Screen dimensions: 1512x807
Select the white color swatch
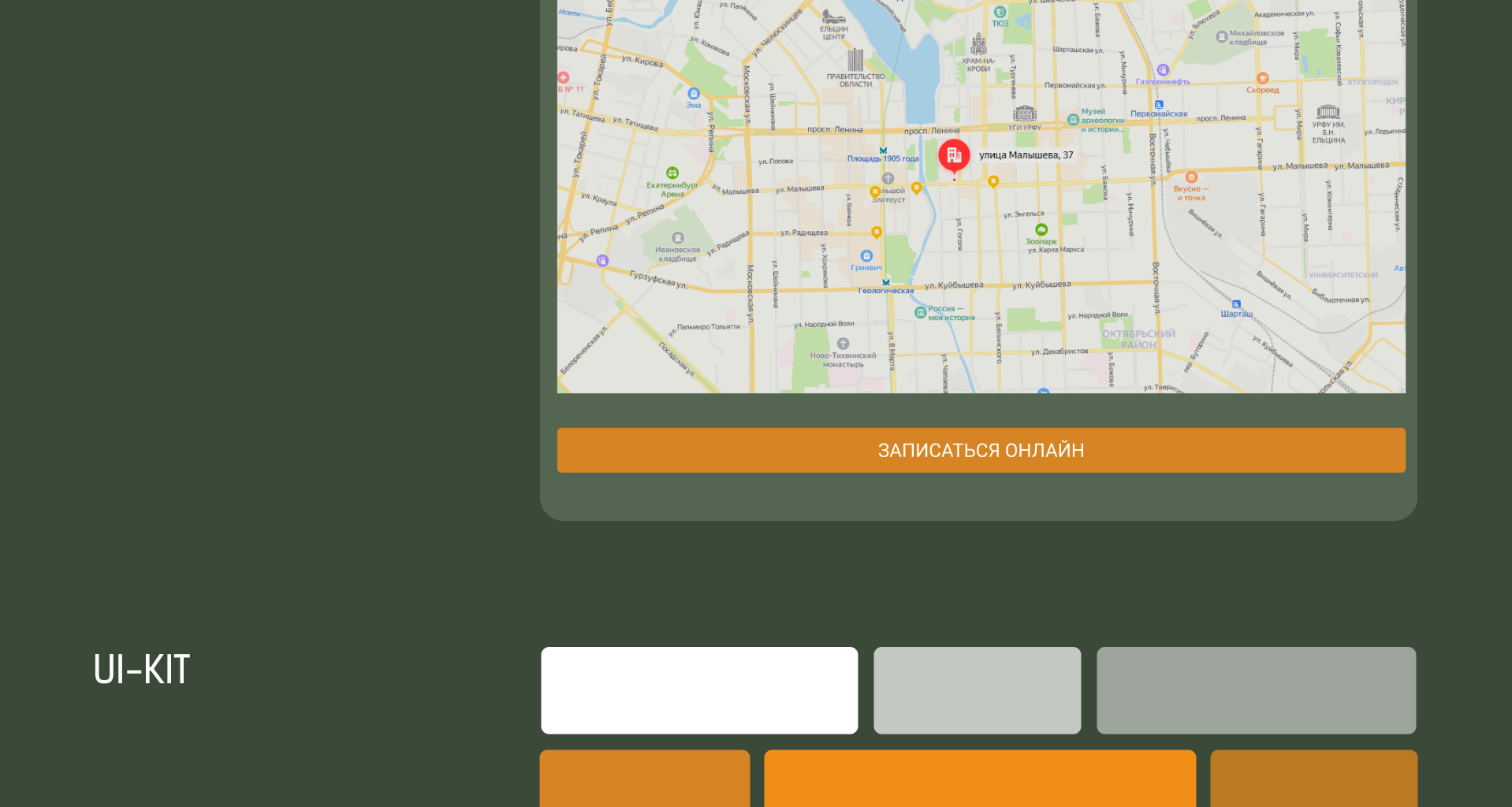(x=699, y=690)
